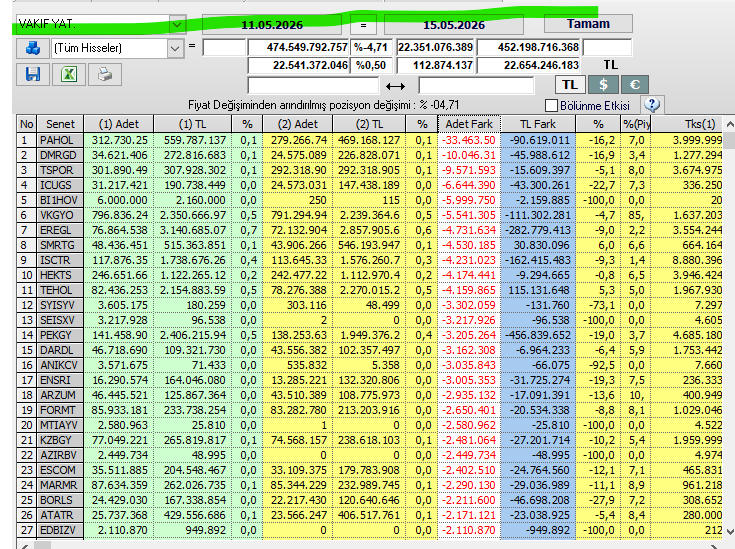Switch currency to TL
Screen dimensions: 735x549
570,85
